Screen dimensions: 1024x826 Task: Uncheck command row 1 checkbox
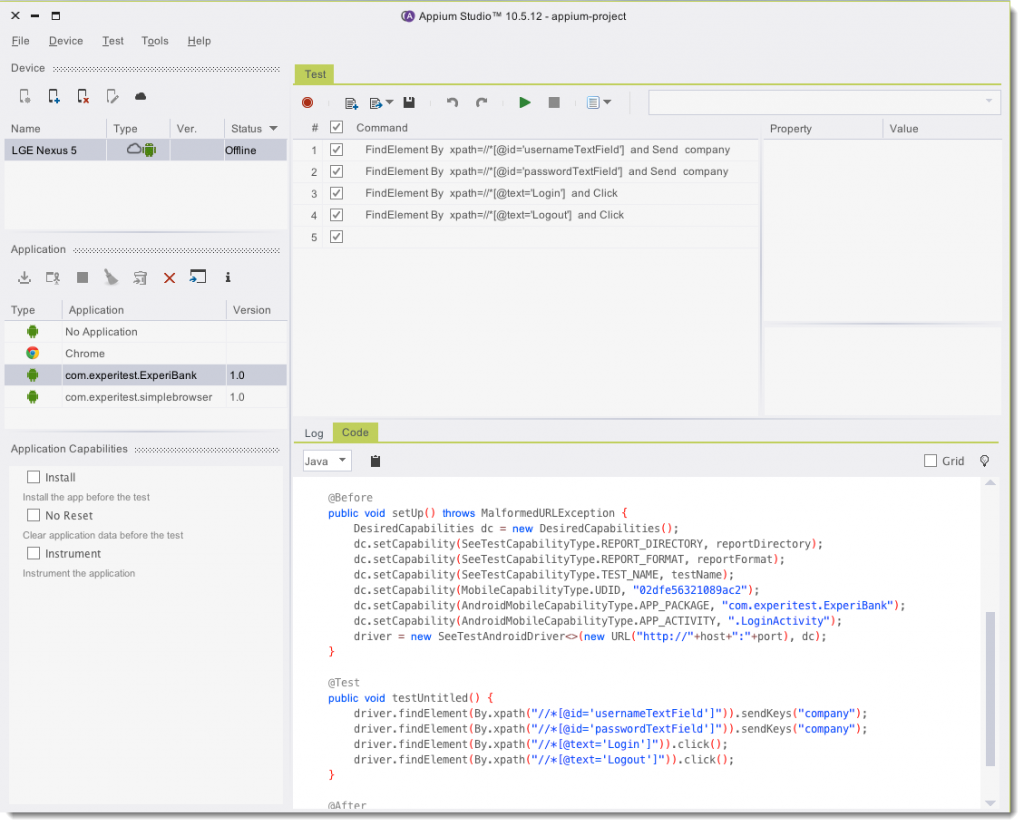pyautogui.click(x=336, y=150)
